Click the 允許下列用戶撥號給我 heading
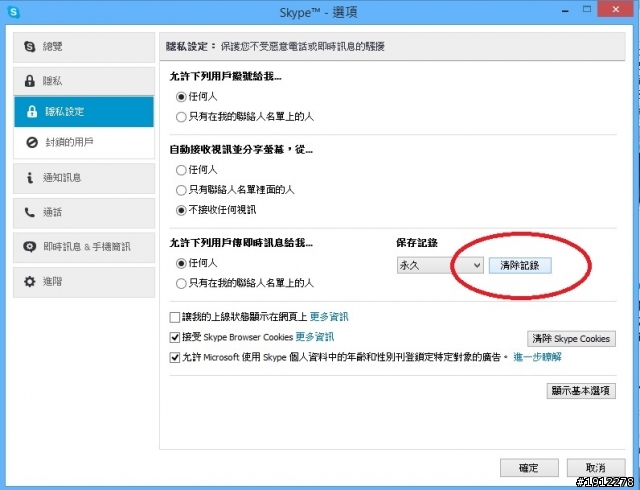 225,76
